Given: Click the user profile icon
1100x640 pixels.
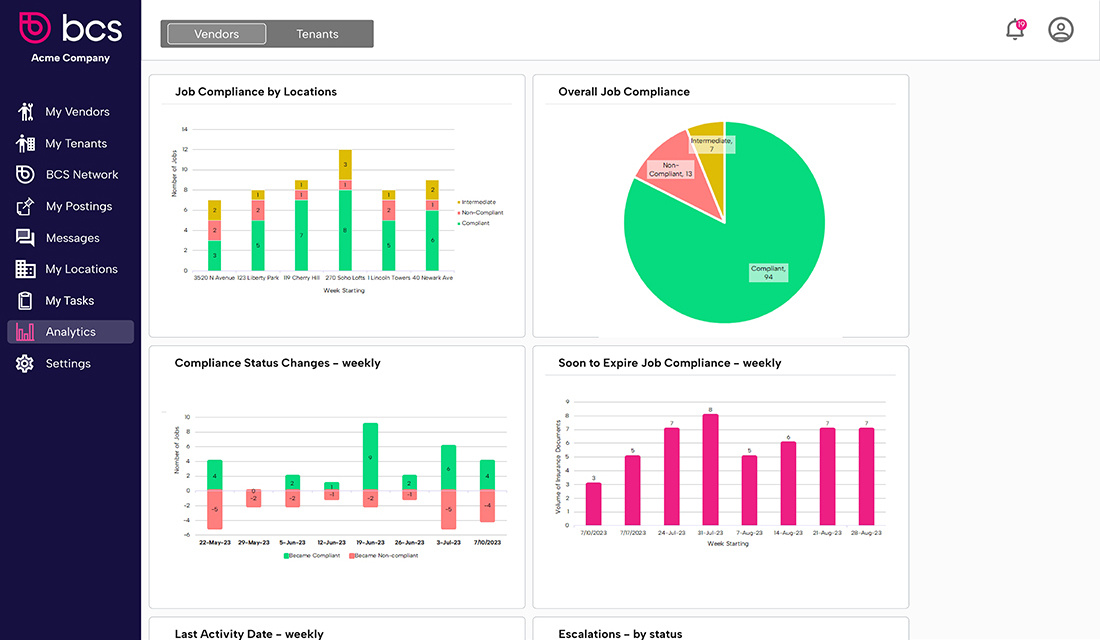Looking at the screenshot, I should [x=1060, y=30].
